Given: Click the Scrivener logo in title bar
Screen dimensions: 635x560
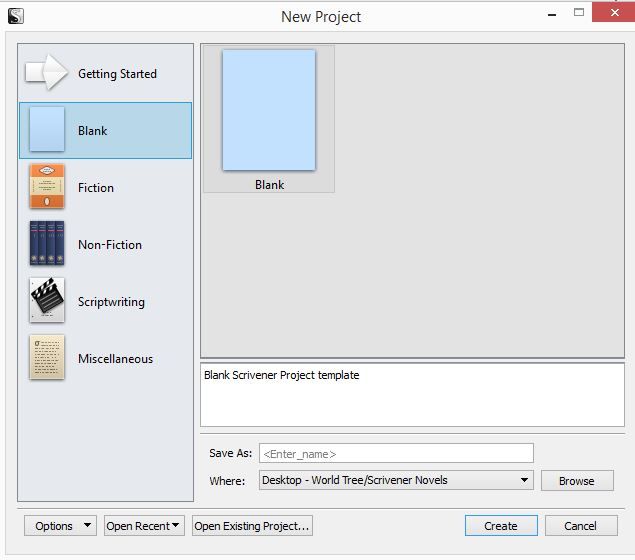Looking at the screenshot, I should [16, 16].
